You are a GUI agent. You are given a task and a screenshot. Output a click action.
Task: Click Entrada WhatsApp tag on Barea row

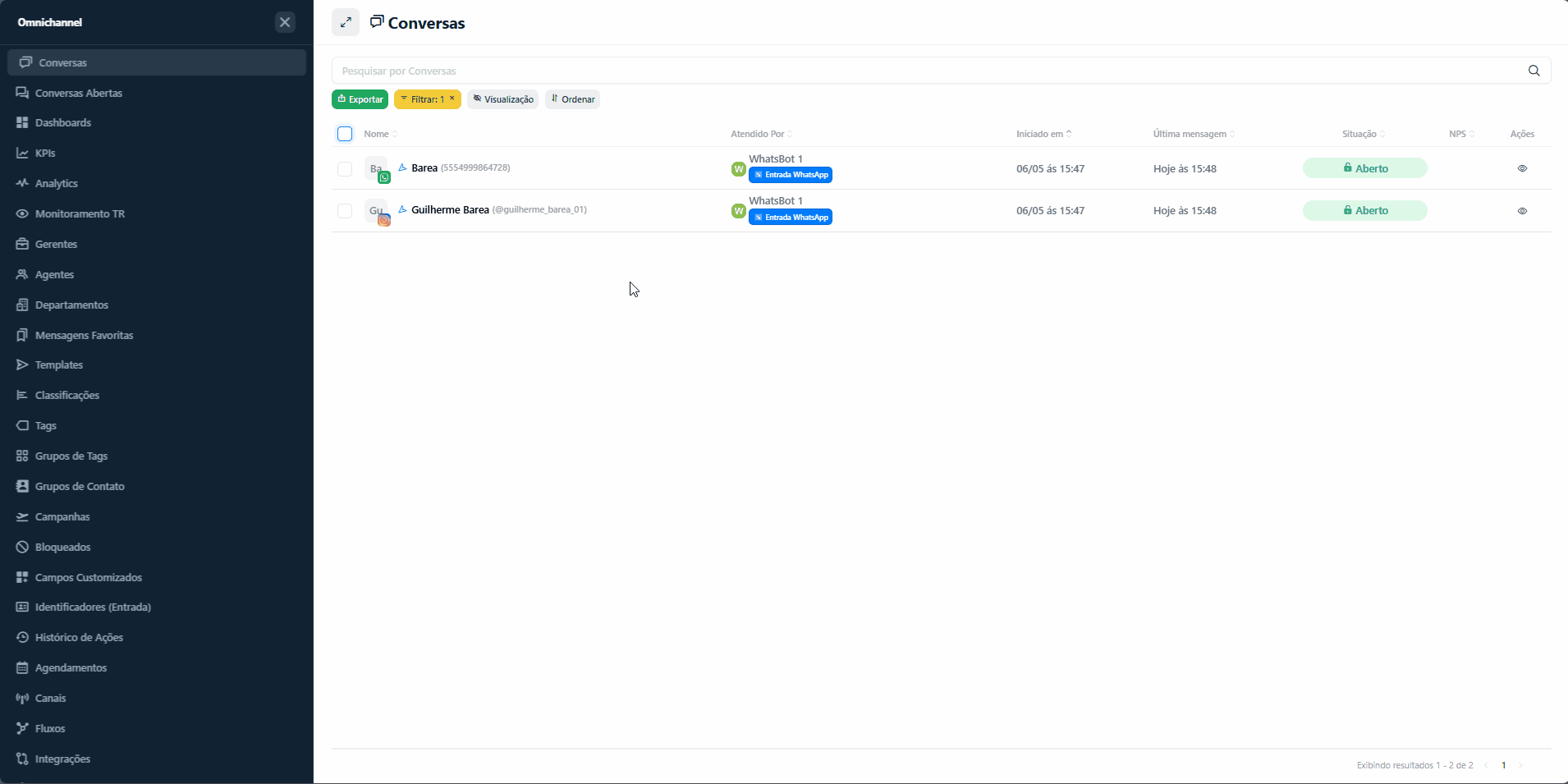click(x=791, y=175)
